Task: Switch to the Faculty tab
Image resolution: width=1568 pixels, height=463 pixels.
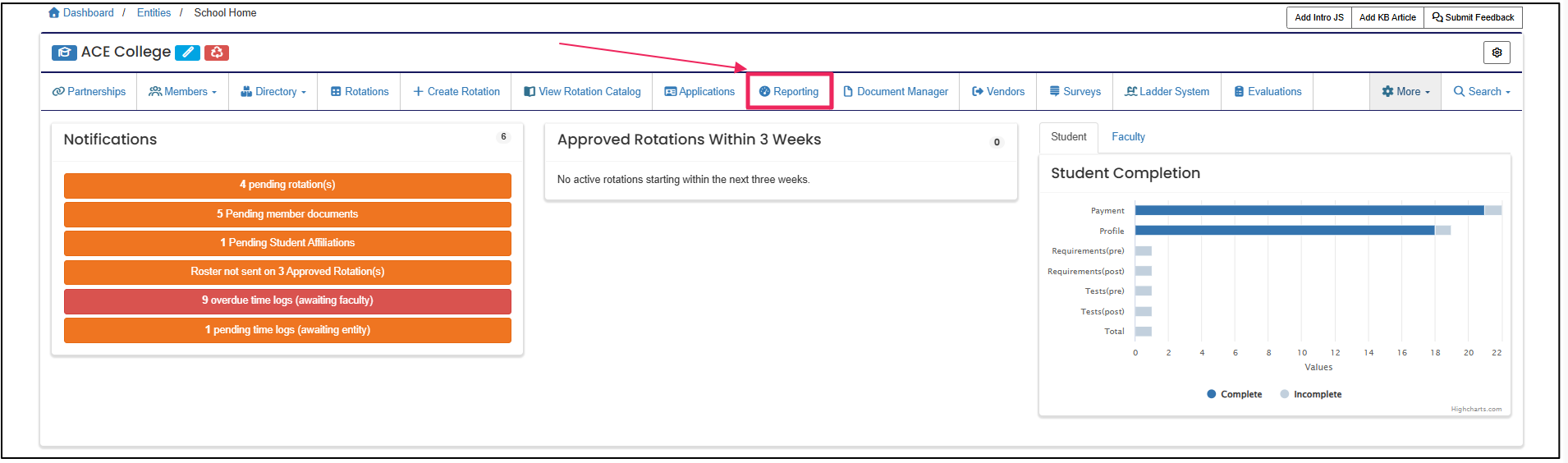Action: 1128,137
